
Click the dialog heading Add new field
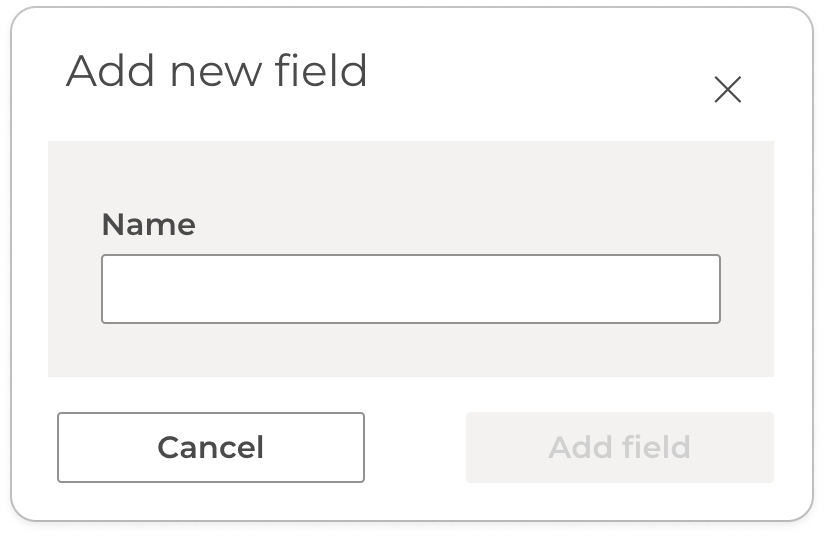pos(217,72)
